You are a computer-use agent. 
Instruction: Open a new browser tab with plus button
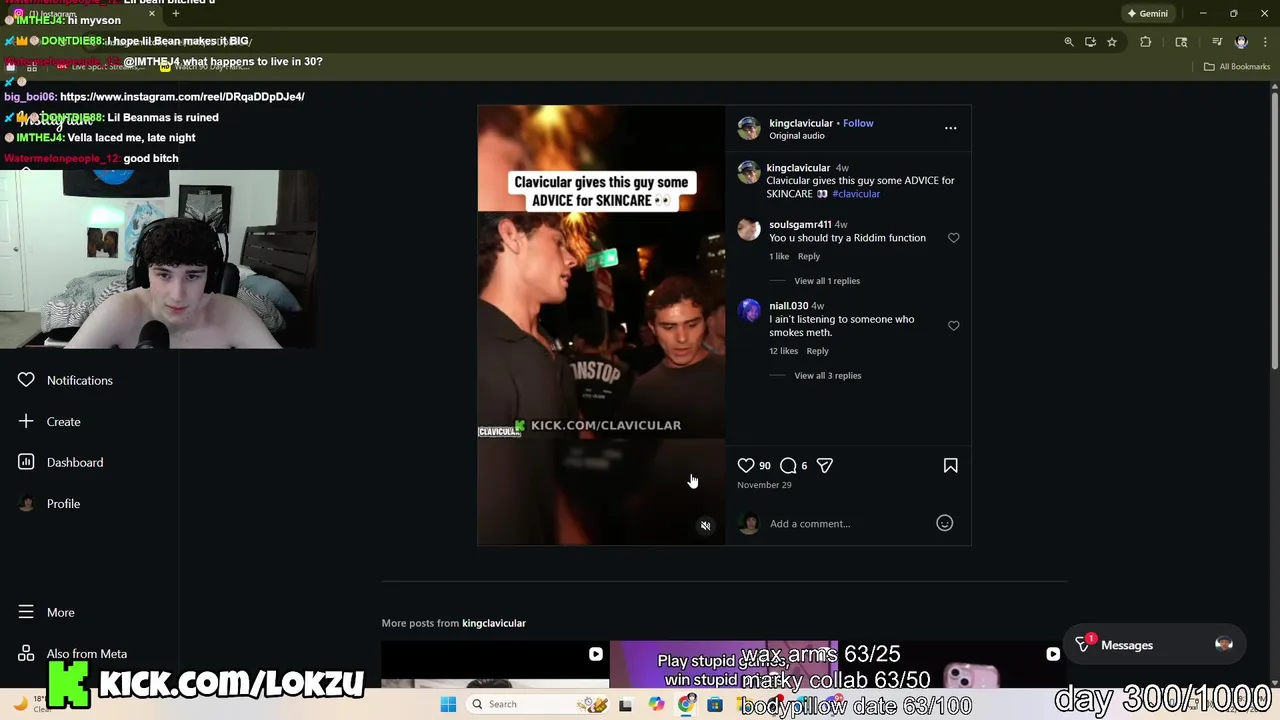pos(176,14)
